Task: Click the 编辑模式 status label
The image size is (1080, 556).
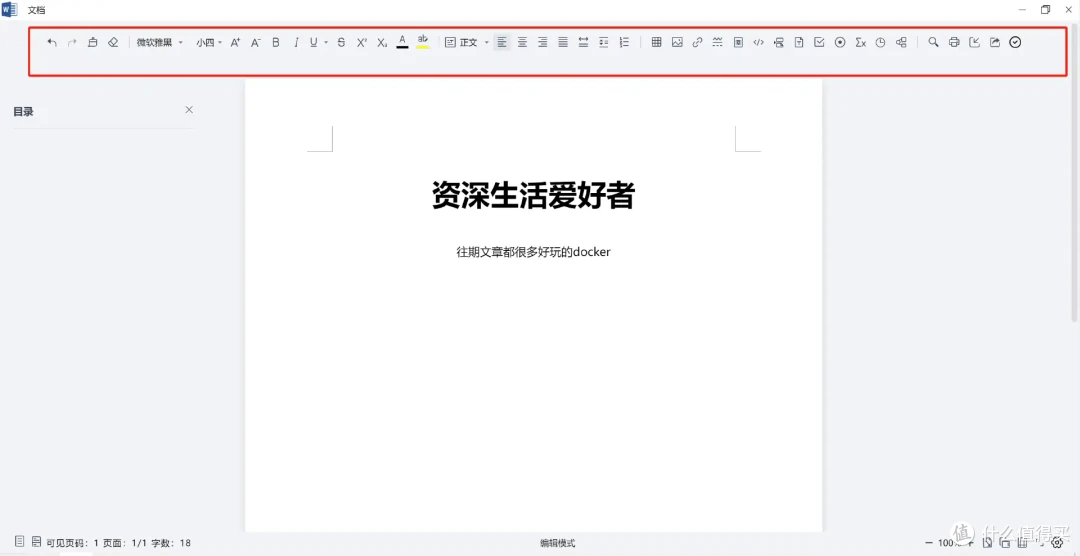Action: point(557,543)
